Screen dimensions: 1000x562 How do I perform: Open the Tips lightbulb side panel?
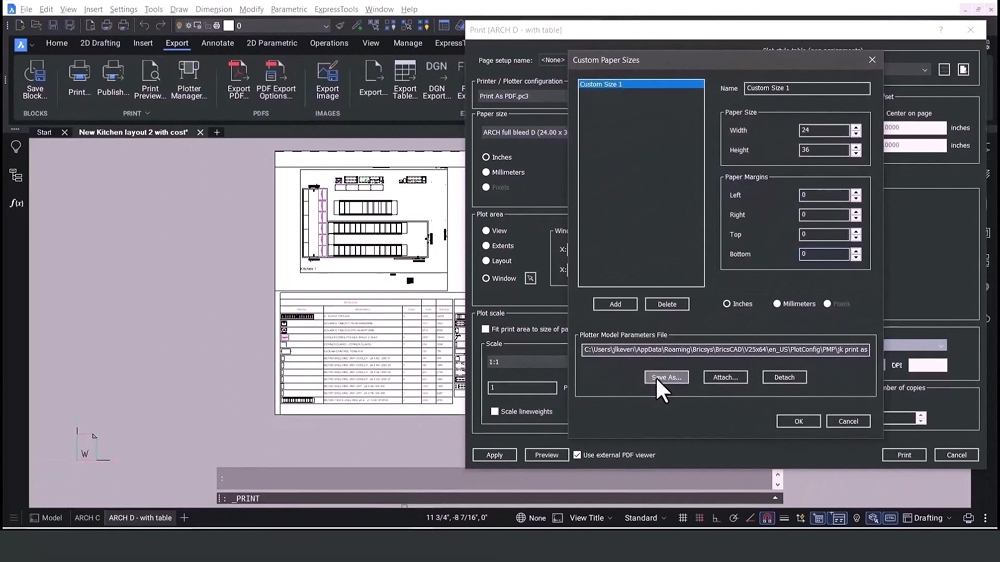16,147
